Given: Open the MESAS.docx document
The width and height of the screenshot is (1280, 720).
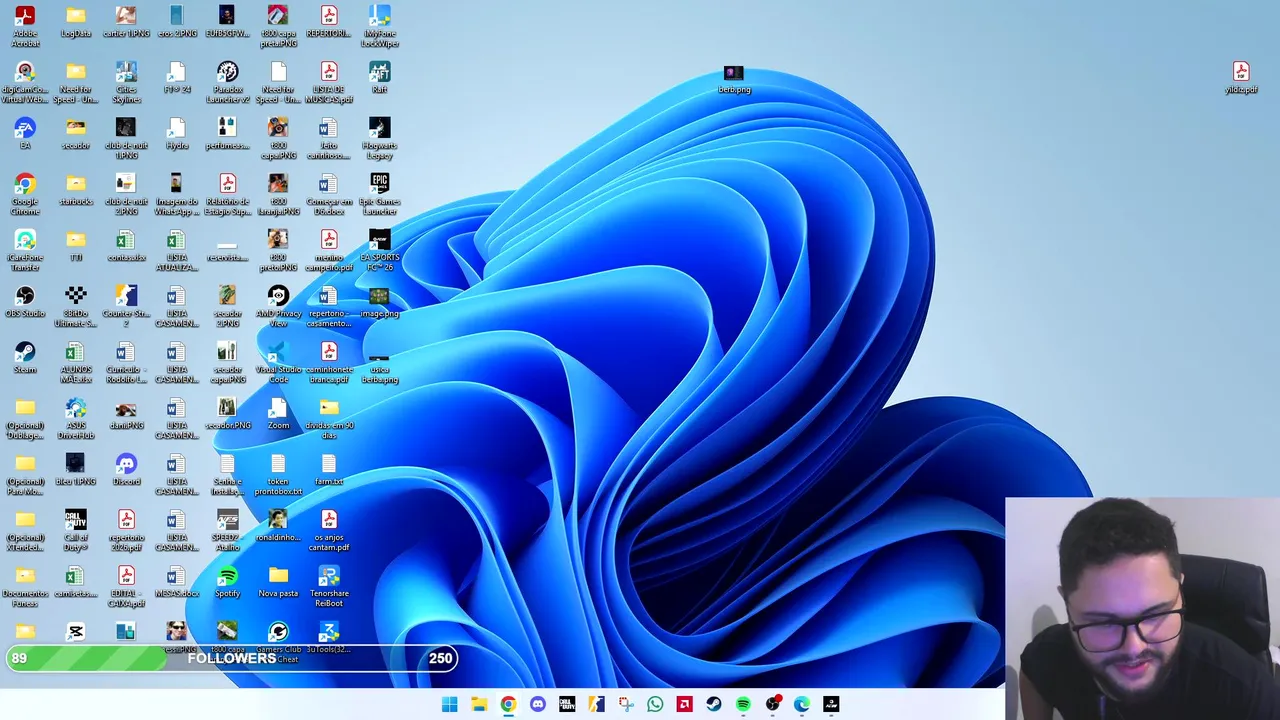Looking at the screenshot, I should [x=177, y=582].
